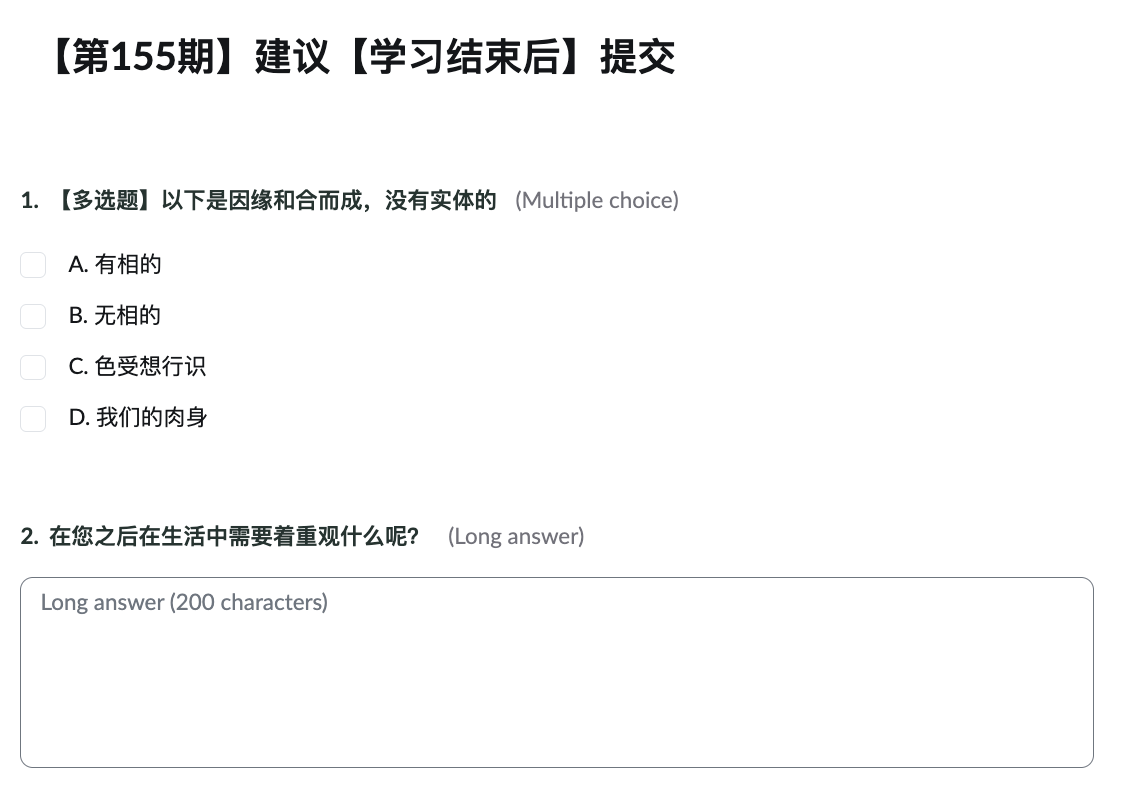Click the question number 1.
This screenshot has width=1132, height=802.
29,201
